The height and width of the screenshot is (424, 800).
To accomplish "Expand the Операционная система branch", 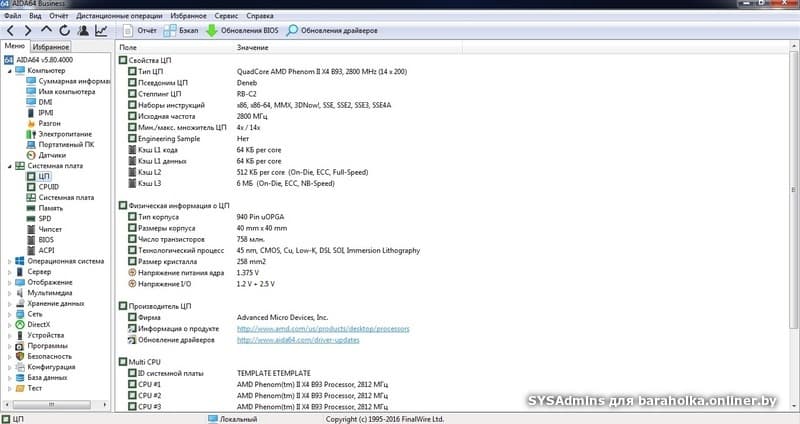I will click(9, 261).
